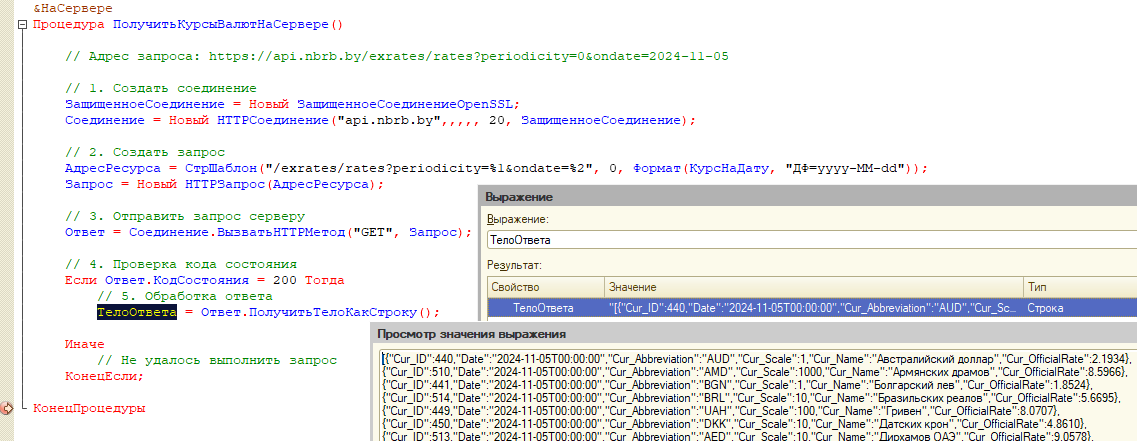Click the '1. Создать соединение' comment
Image resolution: width=1137 pixels, height=441 pixels.
tap(161, 88)
